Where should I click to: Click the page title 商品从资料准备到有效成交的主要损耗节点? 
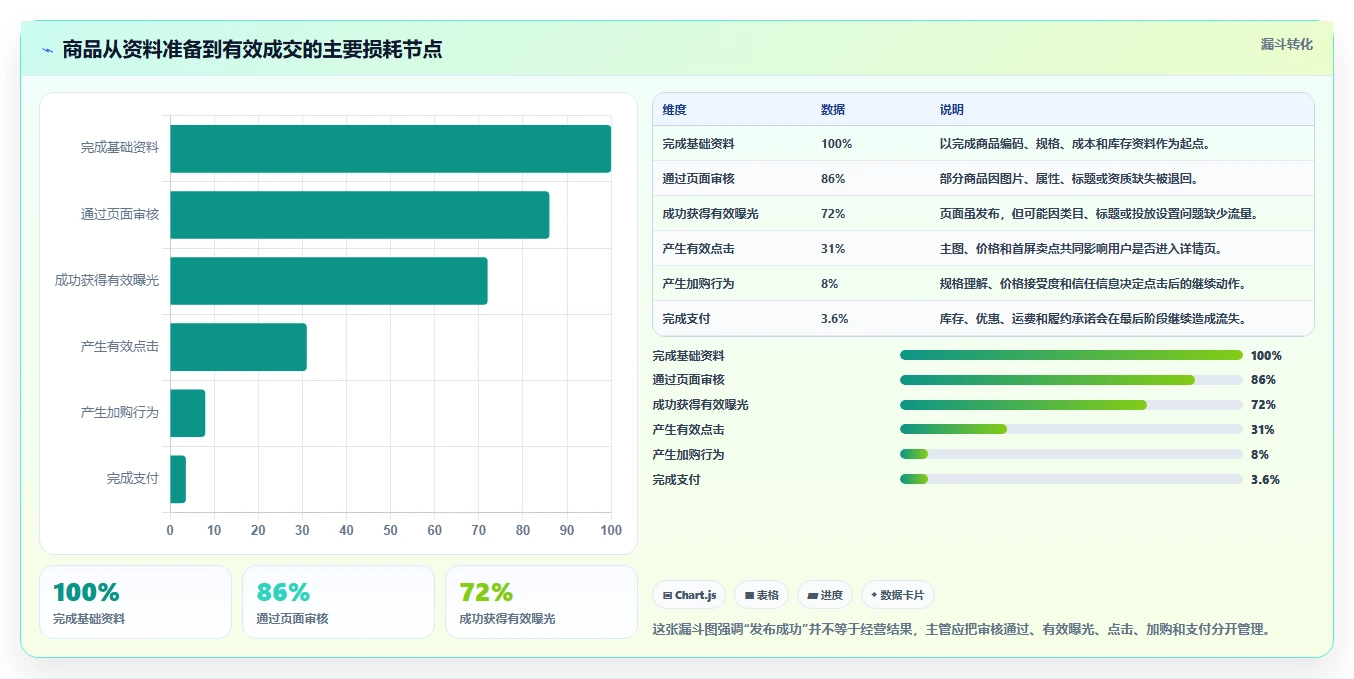pos(252,50)
